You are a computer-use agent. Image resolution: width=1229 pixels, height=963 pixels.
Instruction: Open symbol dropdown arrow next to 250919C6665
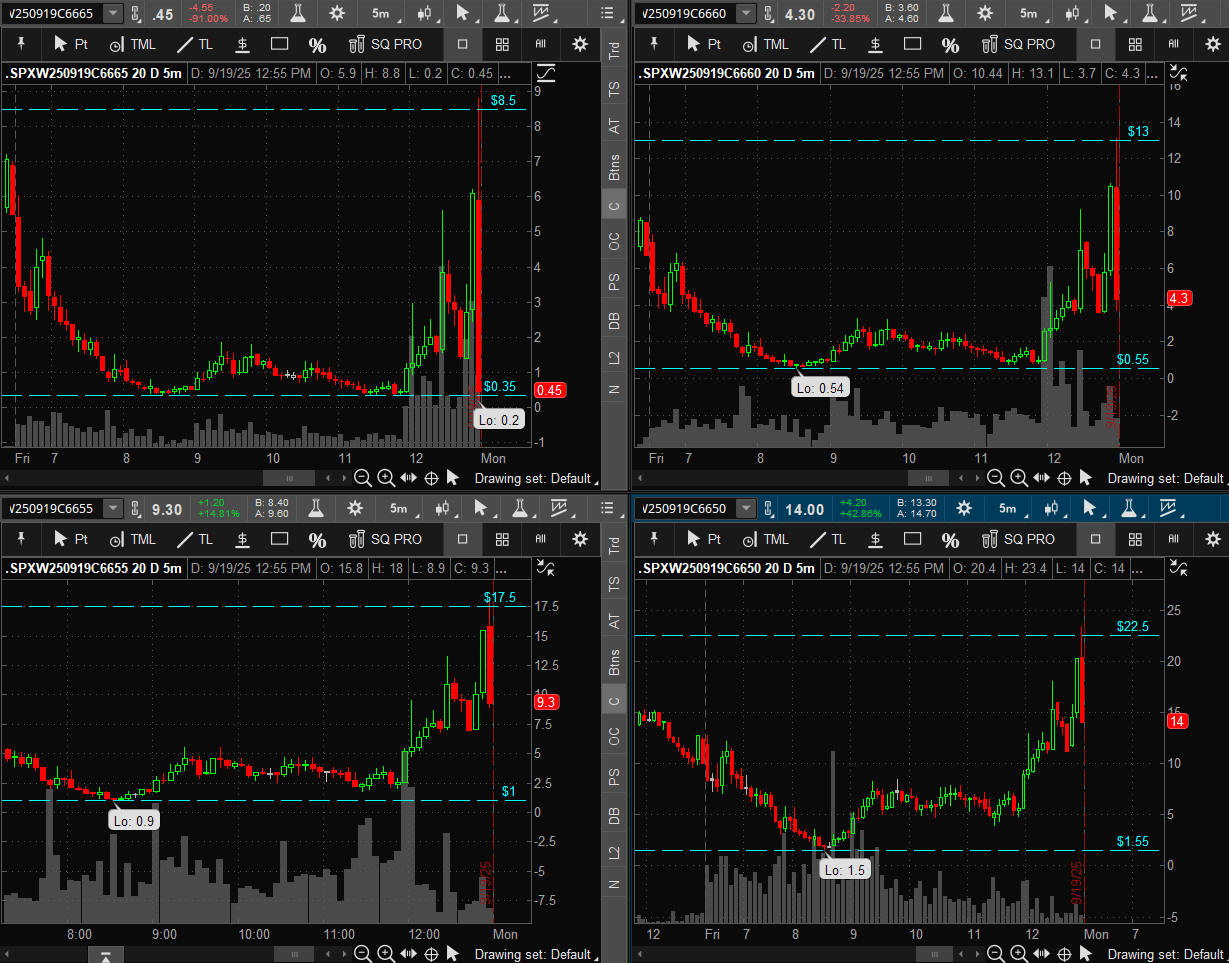[113, 13]
